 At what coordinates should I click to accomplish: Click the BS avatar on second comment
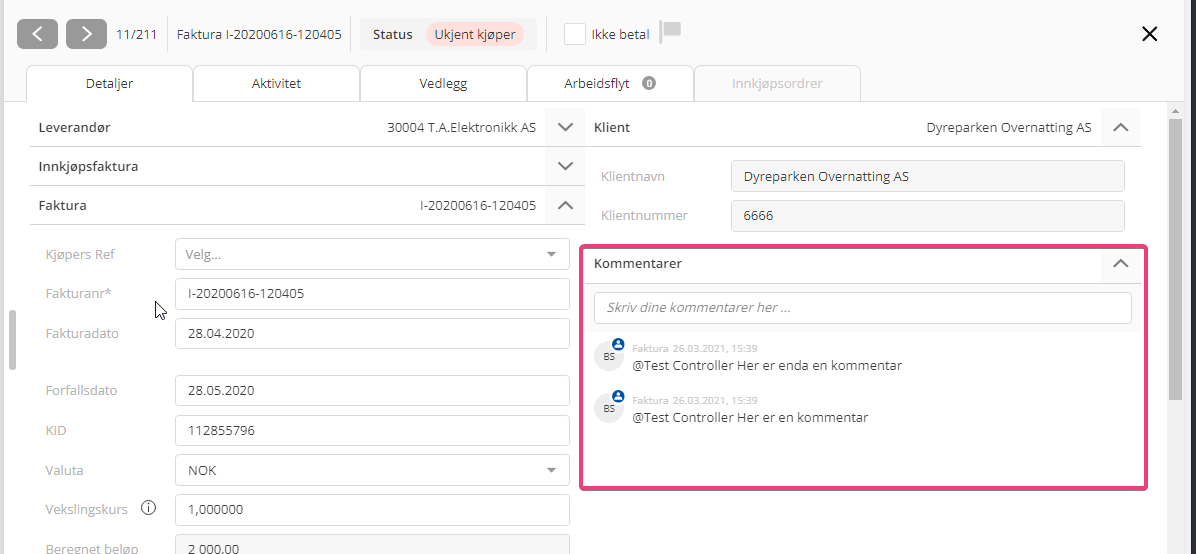point(609,407)
